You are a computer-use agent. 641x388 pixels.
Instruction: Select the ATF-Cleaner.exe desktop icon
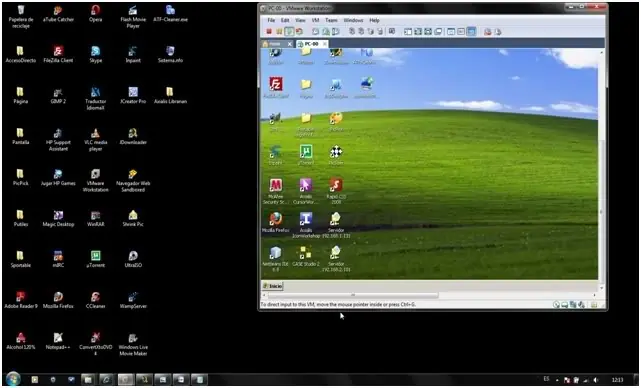tap(170, 13)
